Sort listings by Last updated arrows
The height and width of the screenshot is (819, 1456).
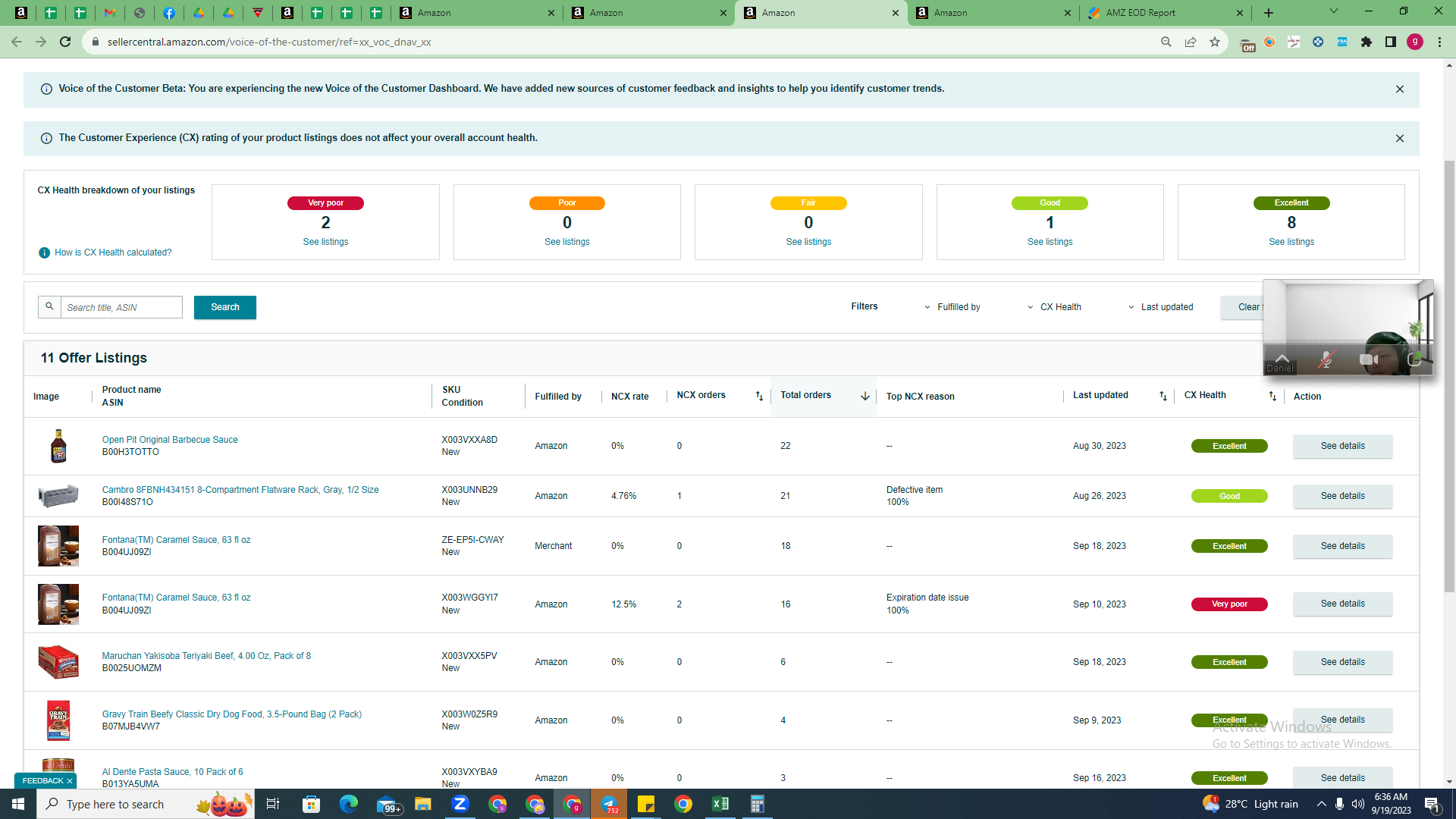point(1163,396)
